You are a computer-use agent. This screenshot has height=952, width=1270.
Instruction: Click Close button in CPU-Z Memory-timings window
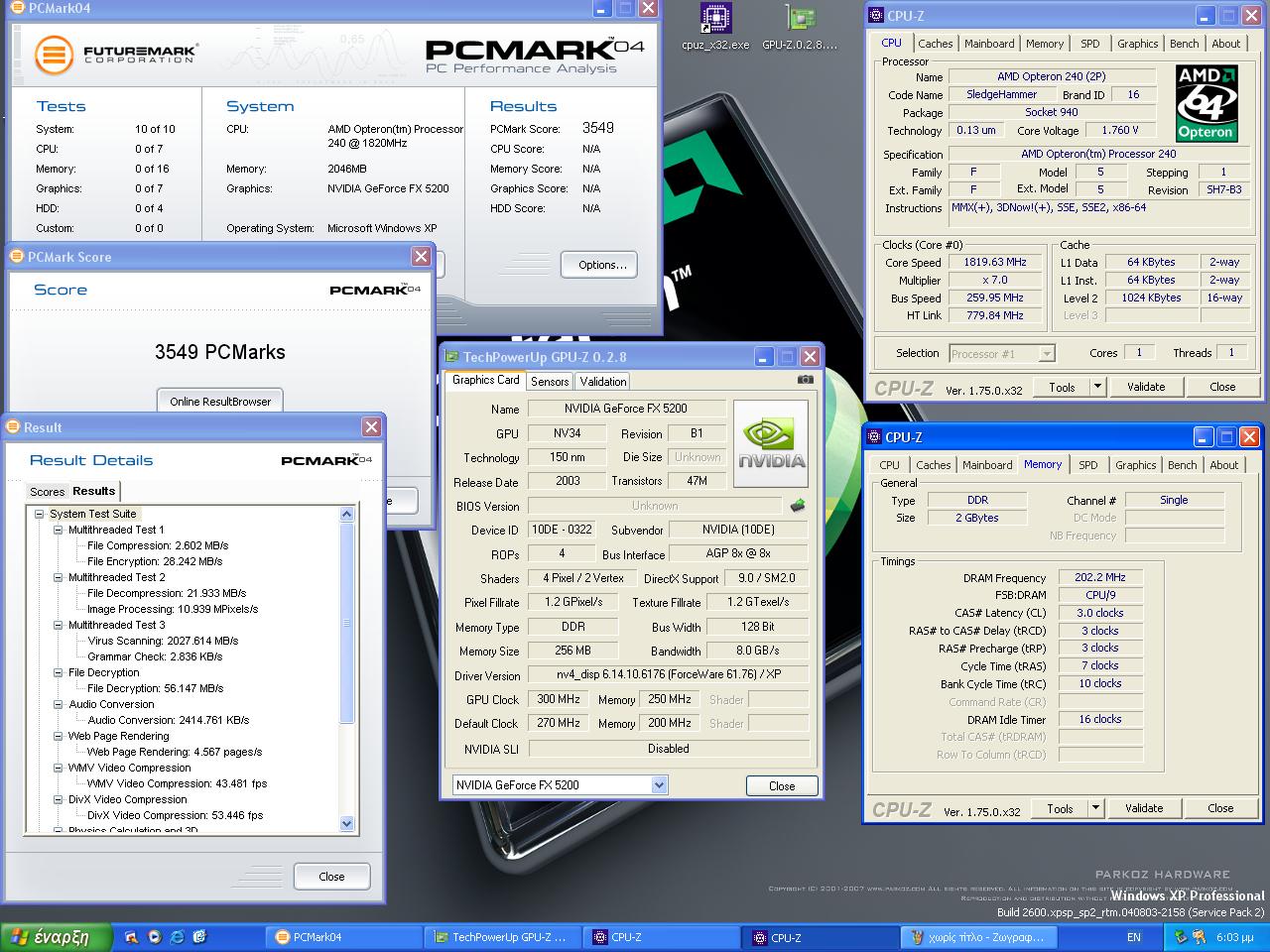click(x=1220, y=808)
